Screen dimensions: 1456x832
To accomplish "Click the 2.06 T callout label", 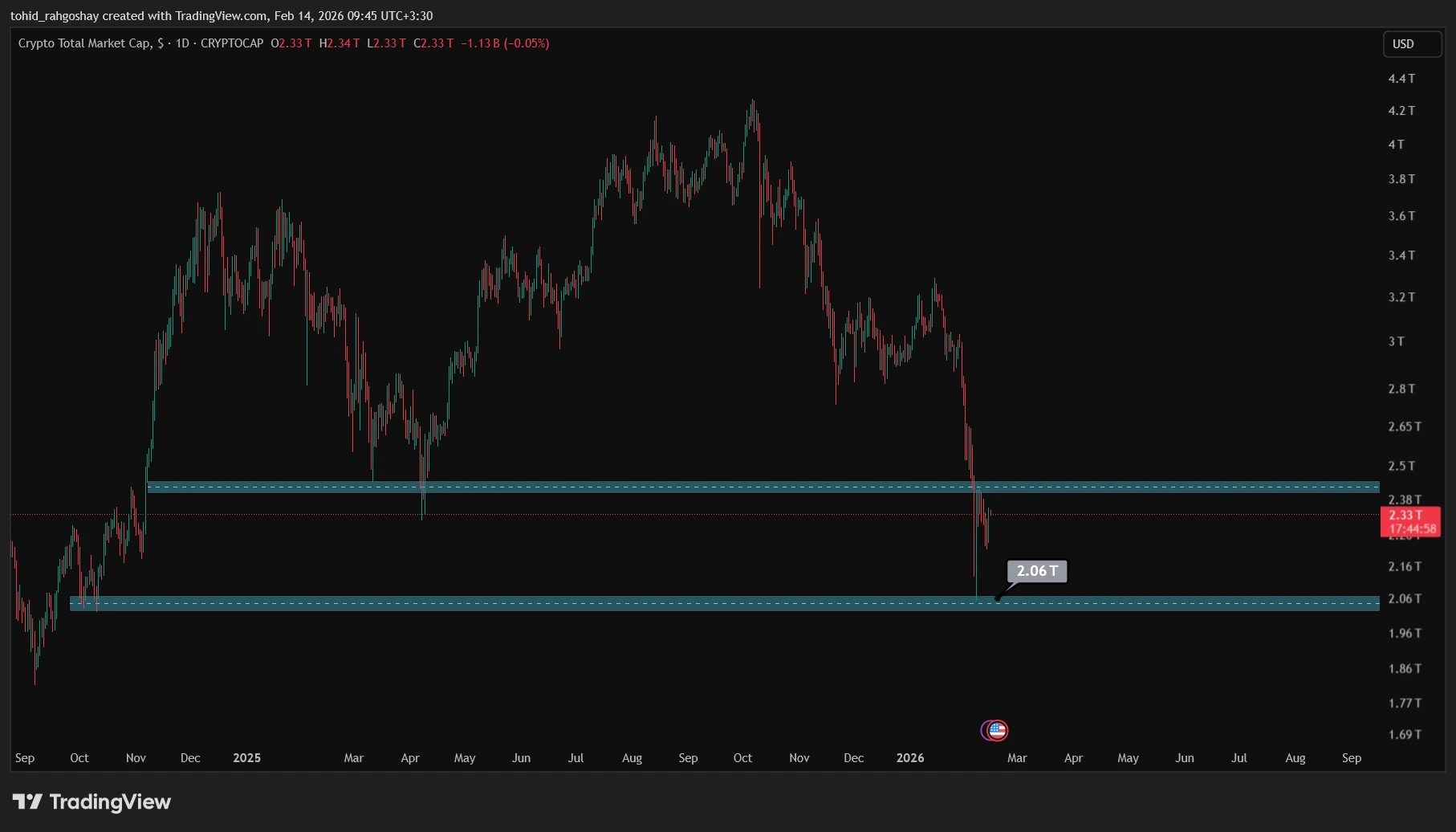I will (1036, 571).
